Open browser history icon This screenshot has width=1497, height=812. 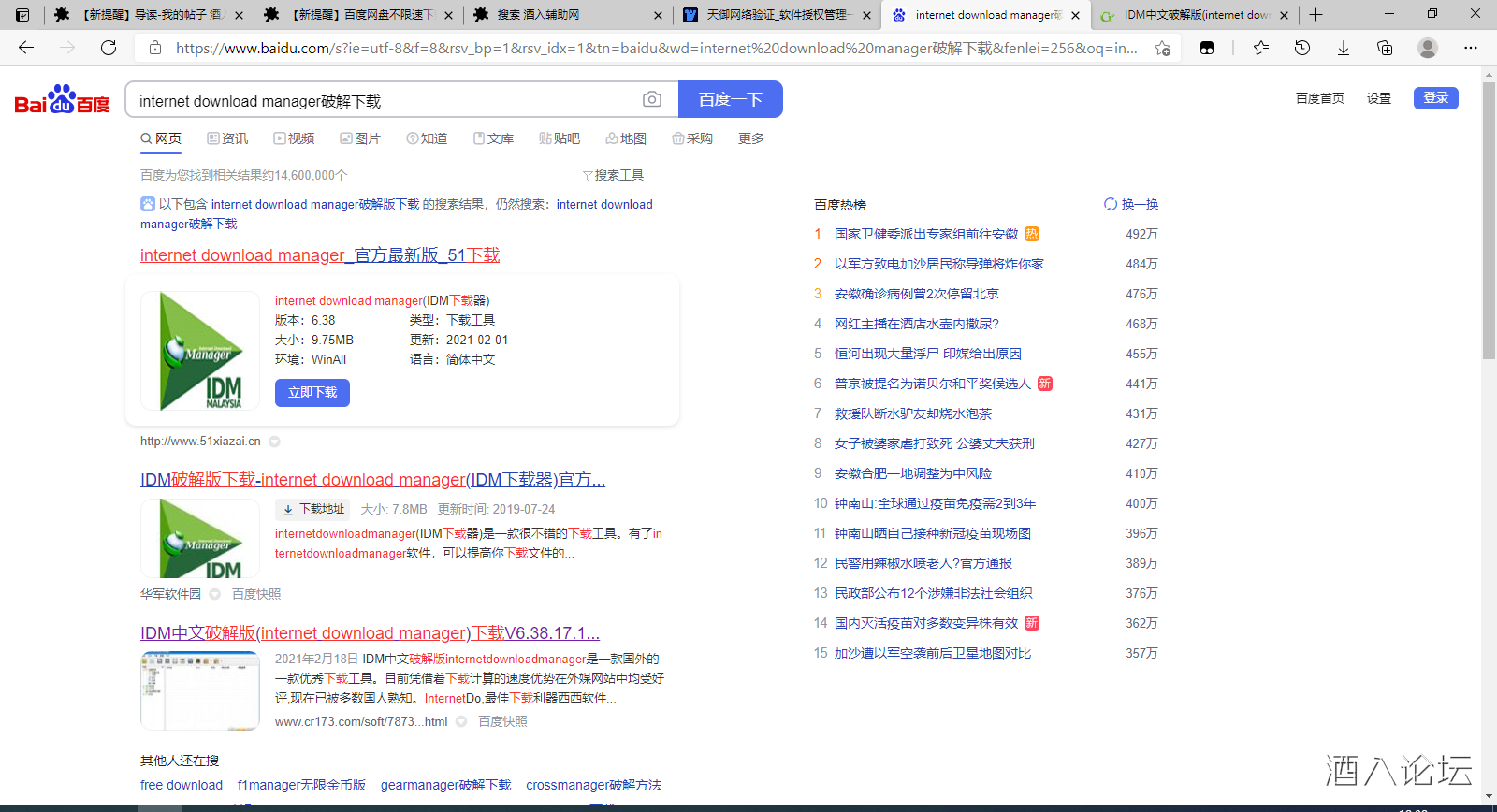click(1302, 48)
